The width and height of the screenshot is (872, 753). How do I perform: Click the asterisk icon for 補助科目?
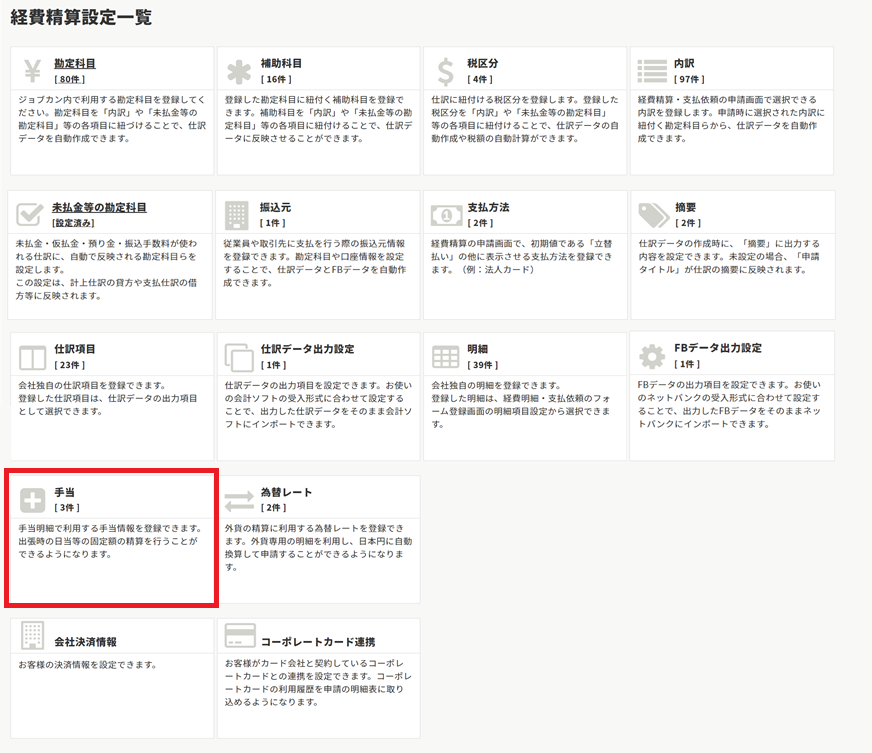pos(239,71)
